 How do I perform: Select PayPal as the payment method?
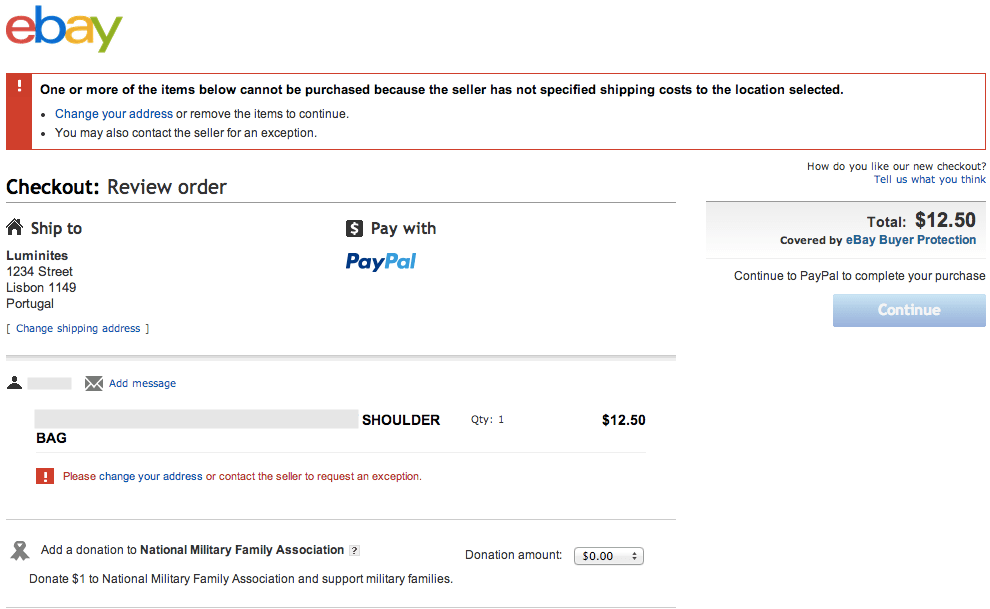coord(380,261)
